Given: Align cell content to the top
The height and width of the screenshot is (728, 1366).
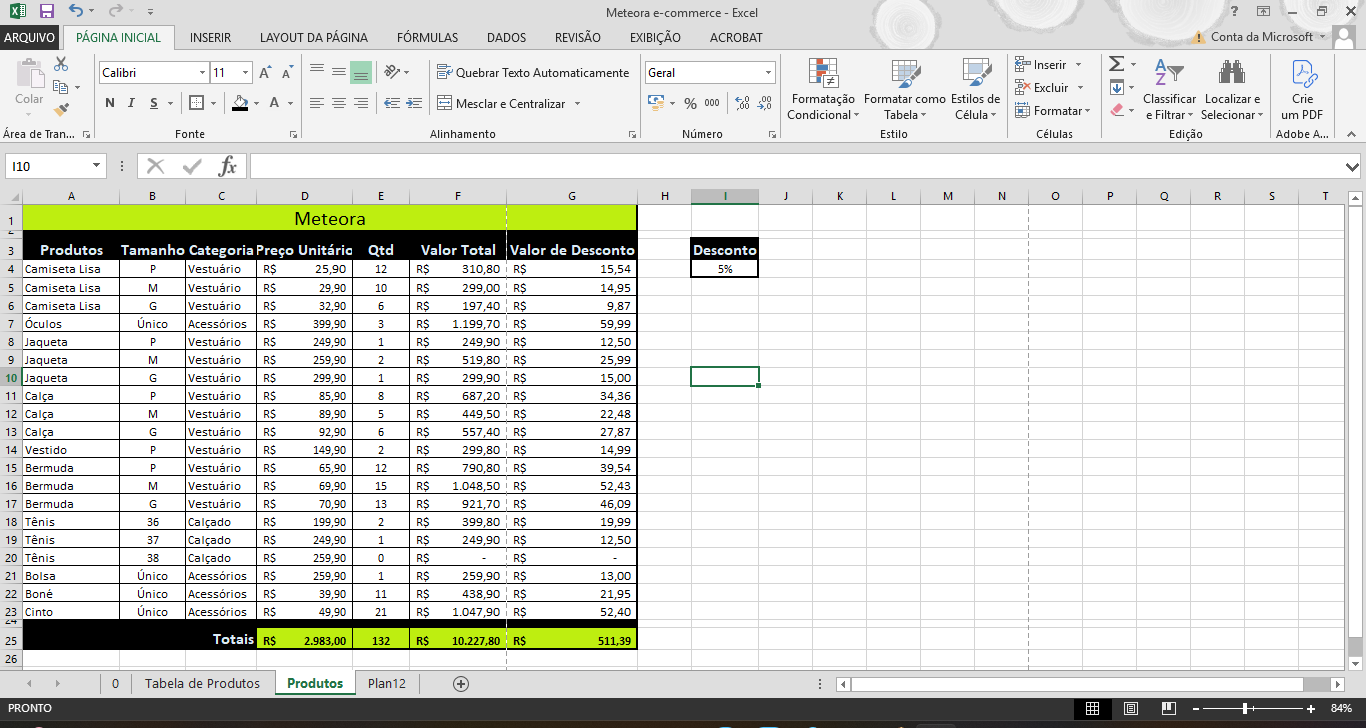Looking at the screenshot, I should coord(317,72).
